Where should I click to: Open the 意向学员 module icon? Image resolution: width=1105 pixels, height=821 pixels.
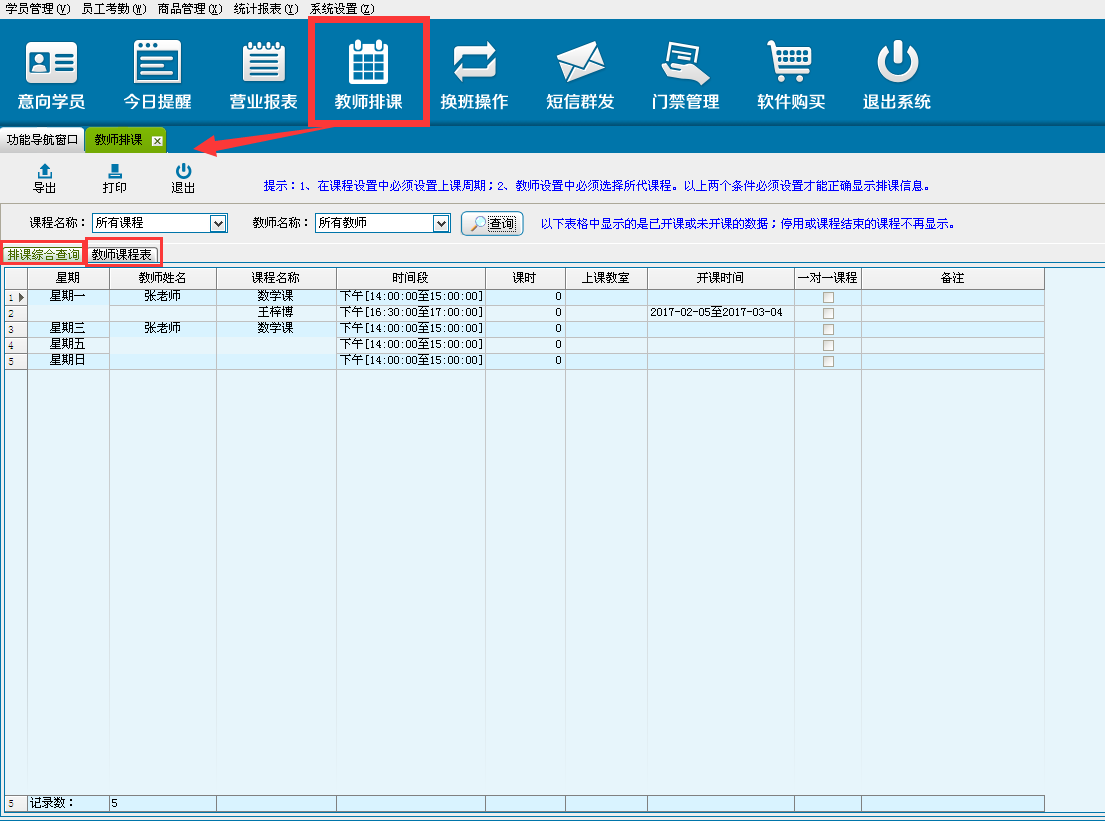tap(51, 63)
